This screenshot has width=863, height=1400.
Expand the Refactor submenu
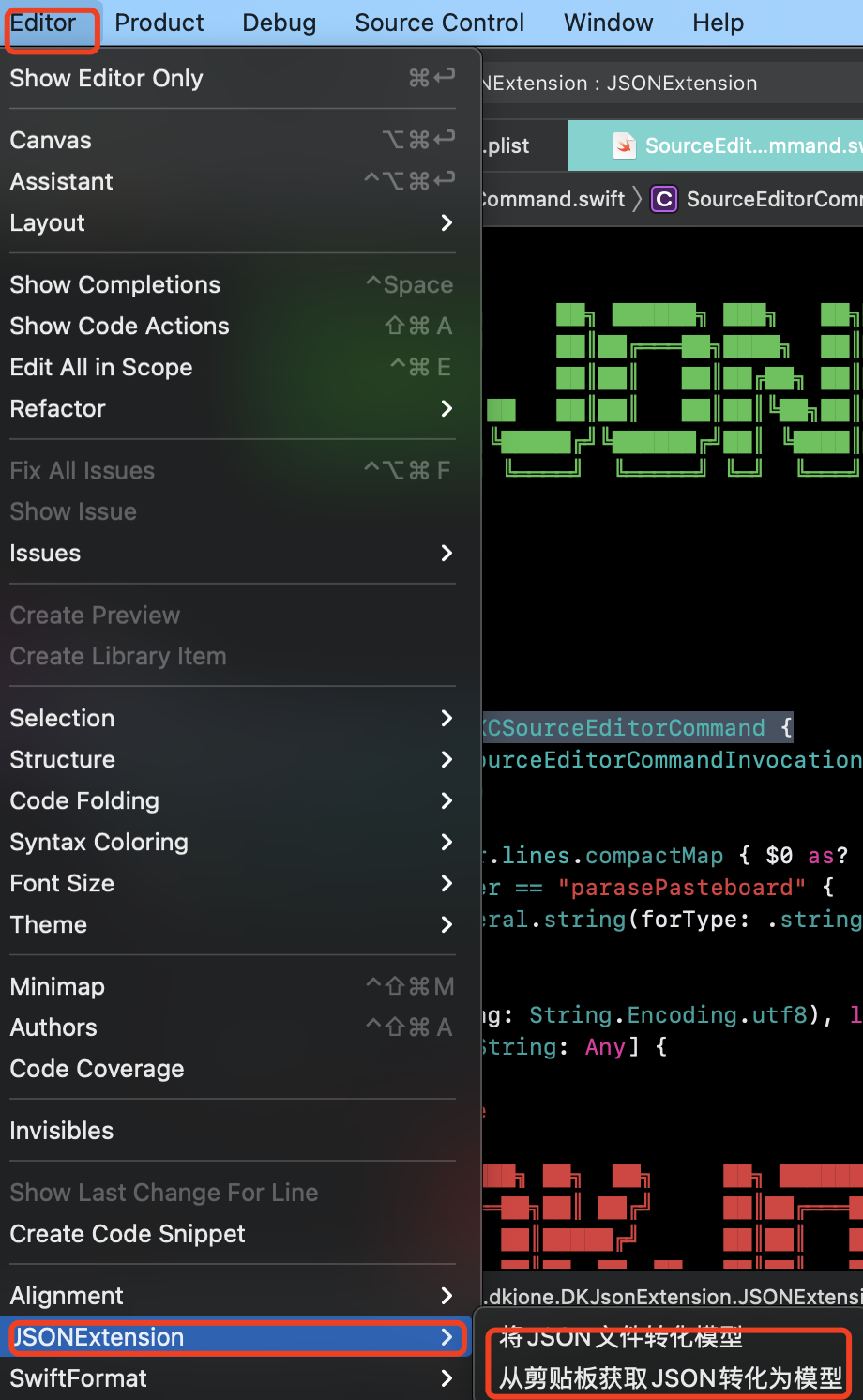(233, 408)
